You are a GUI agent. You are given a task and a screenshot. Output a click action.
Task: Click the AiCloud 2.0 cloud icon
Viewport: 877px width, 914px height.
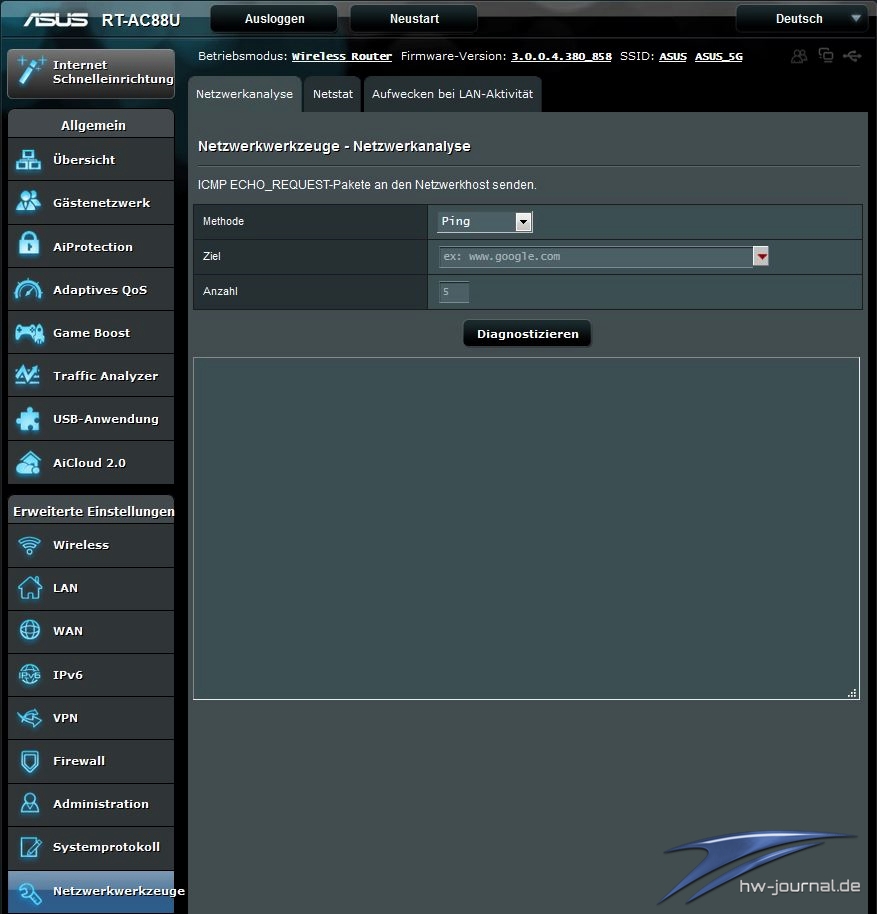click(29, 463)
